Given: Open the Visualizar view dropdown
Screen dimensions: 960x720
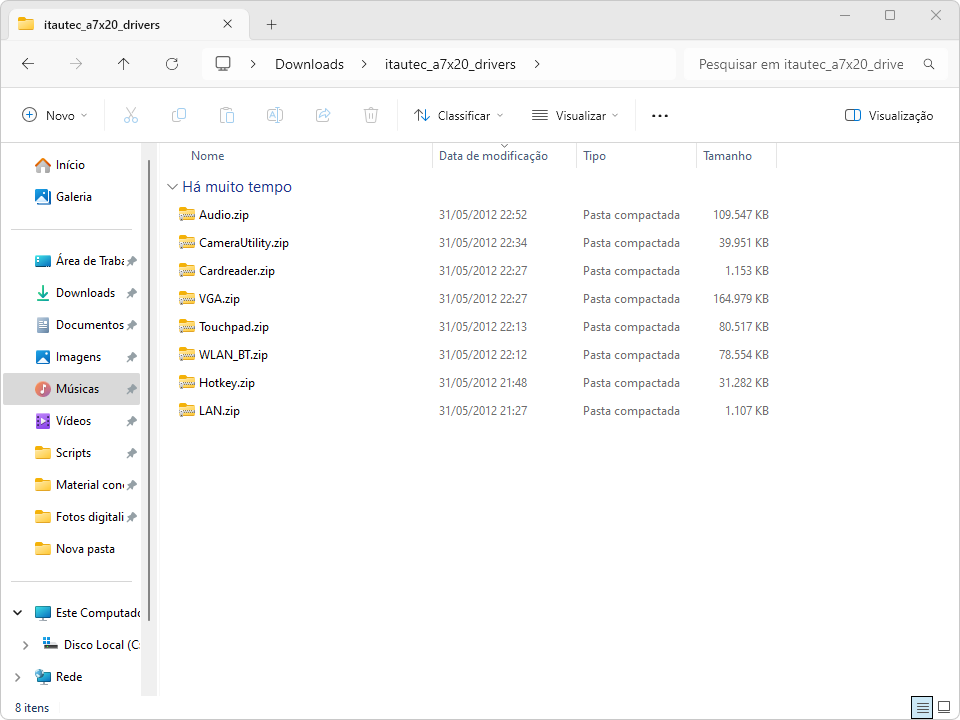Looking at the screenshot, I should (x=575, y=116).
